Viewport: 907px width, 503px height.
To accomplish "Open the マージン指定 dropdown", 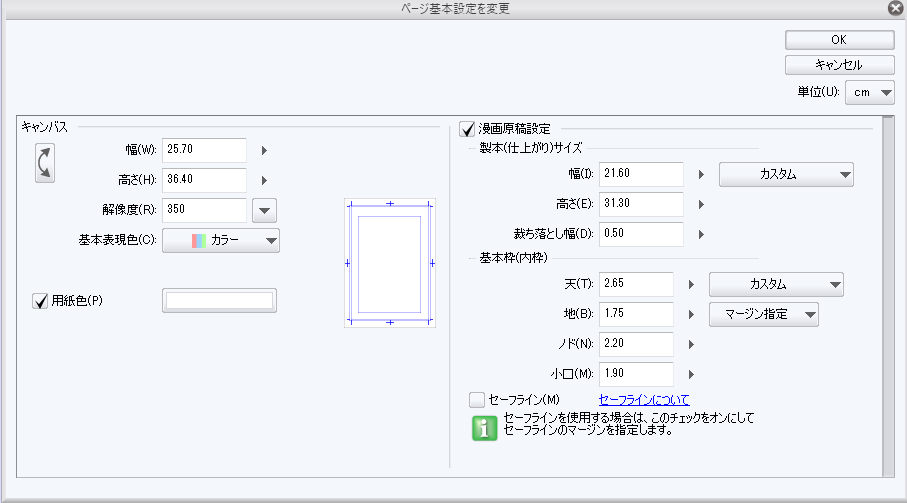I will (x=764, y=314).
